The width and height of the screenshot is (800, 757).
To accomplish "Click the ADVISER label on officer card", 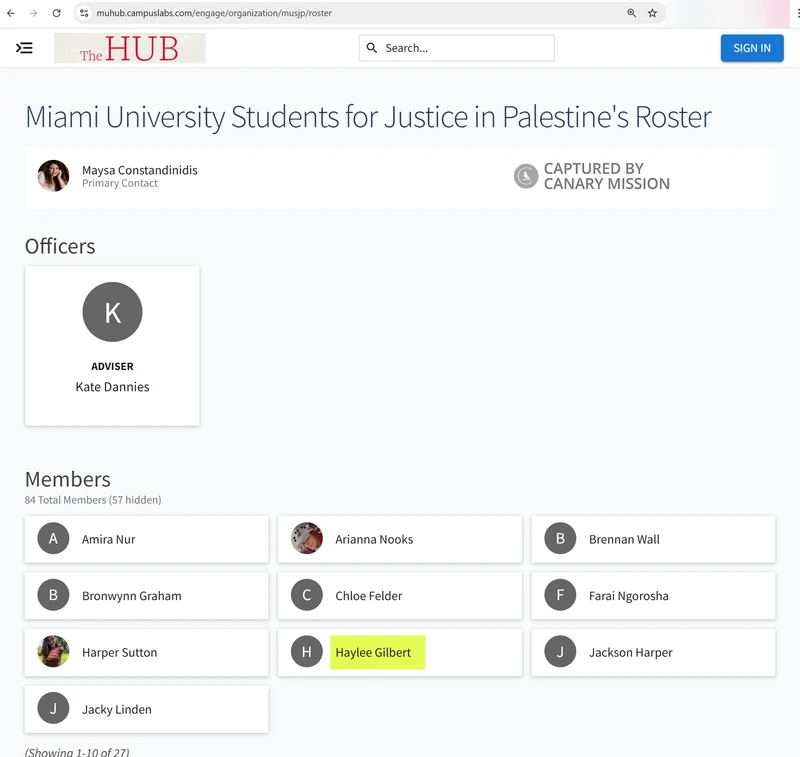I will (x=112, y=366).
